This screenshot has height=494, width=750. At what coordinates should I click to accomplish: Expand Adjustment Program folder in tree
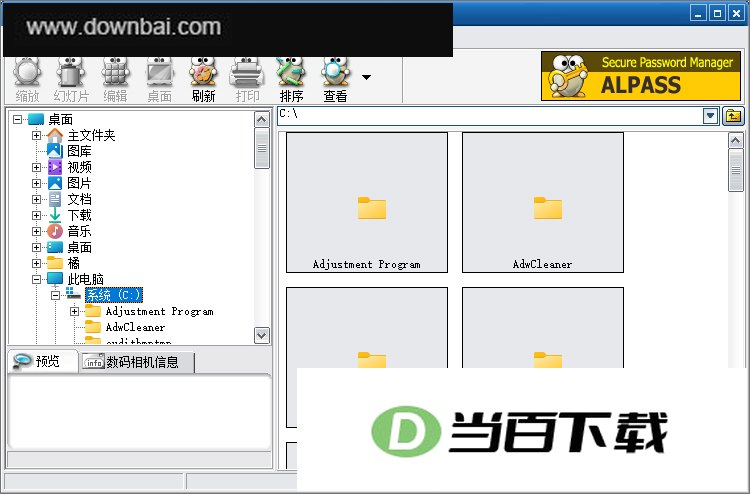tap(74, 311)
